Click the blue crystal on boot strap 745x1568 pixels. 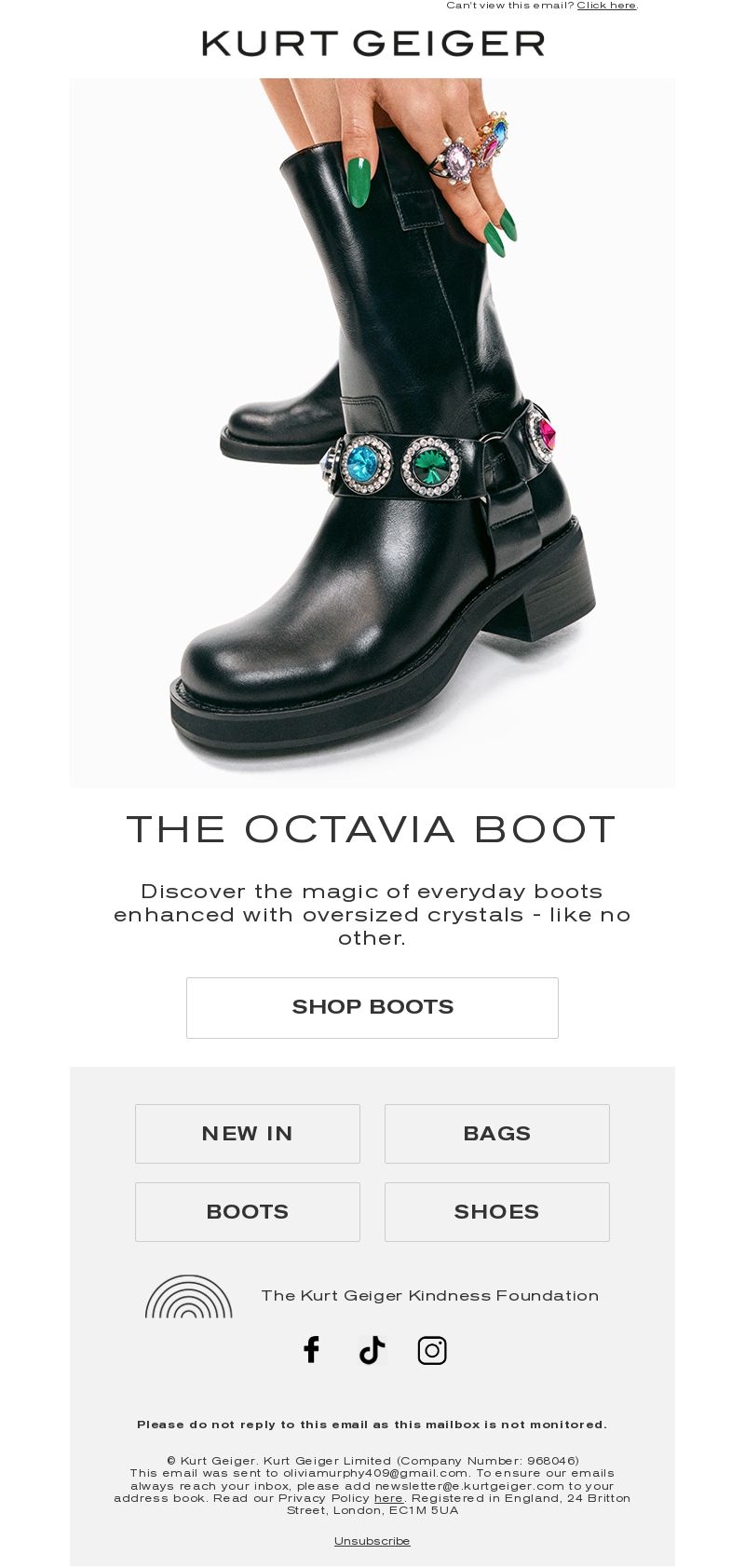pos(363,462)
